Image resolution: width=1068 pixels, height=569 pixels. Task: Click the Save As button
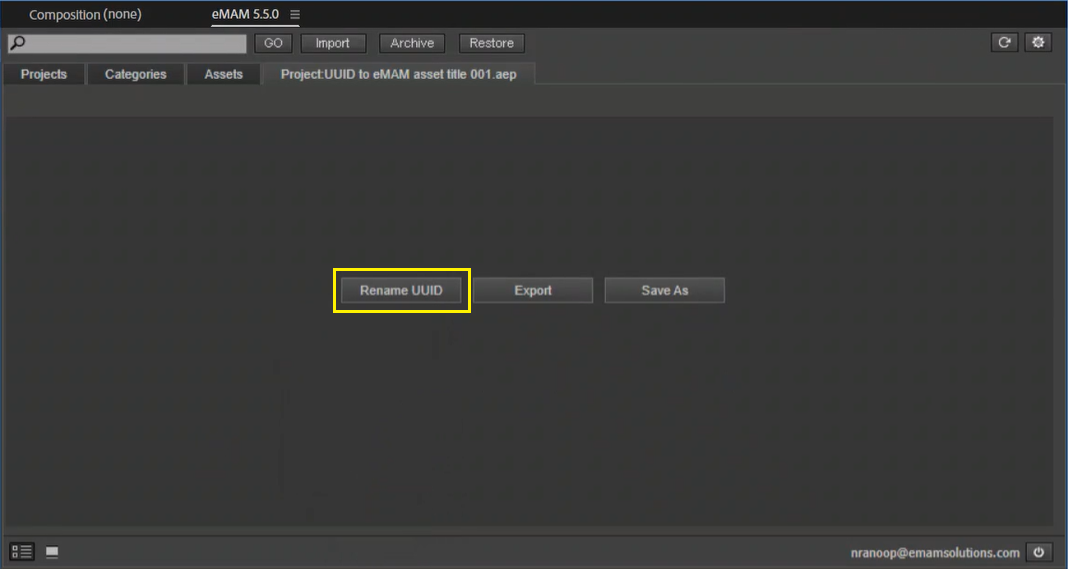[665, 290]
